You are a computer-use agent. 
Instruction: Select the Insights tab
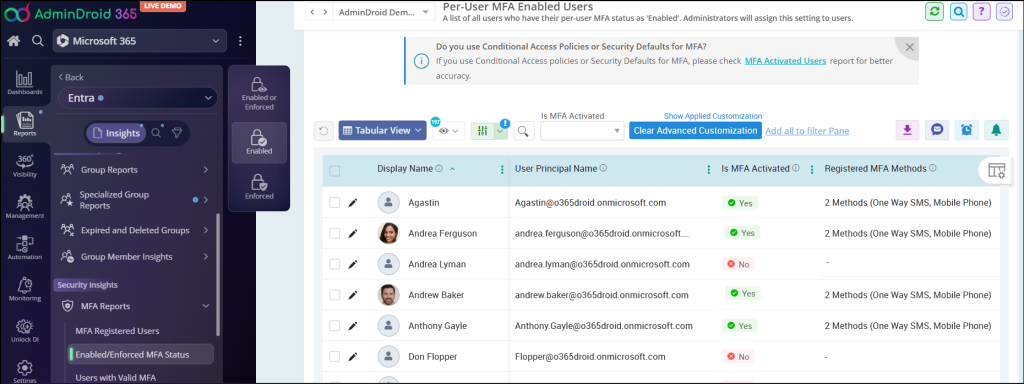[116, 133]
